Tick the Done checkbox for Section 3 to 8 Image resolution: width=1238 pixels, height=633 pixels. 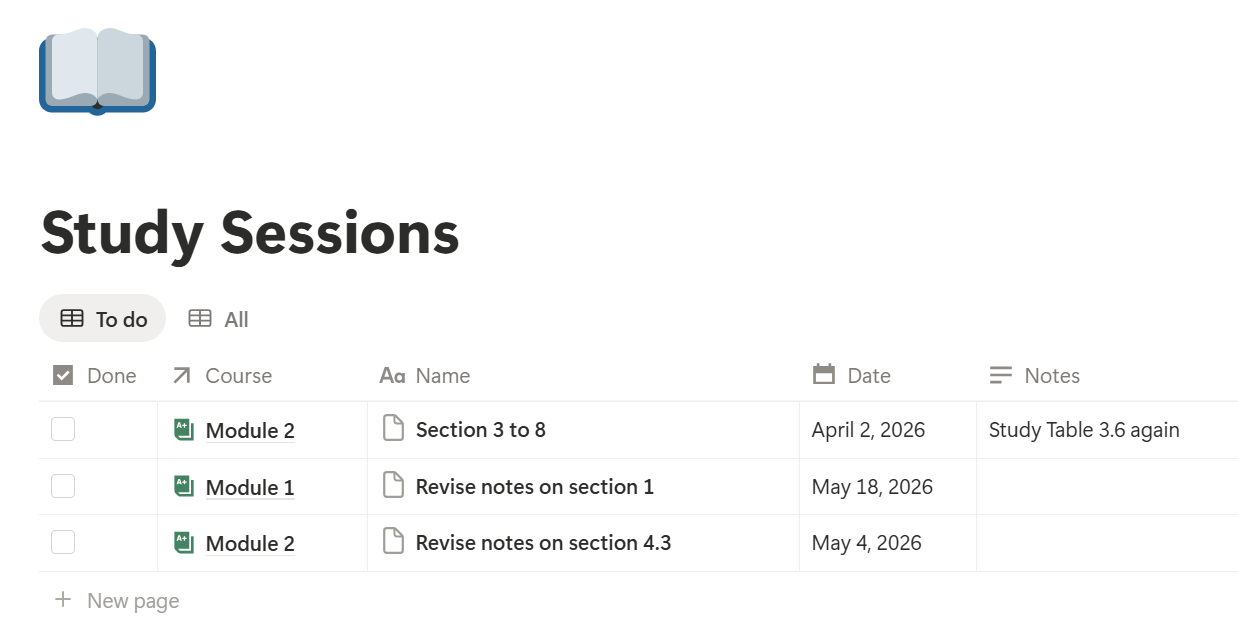click(63, 429)
